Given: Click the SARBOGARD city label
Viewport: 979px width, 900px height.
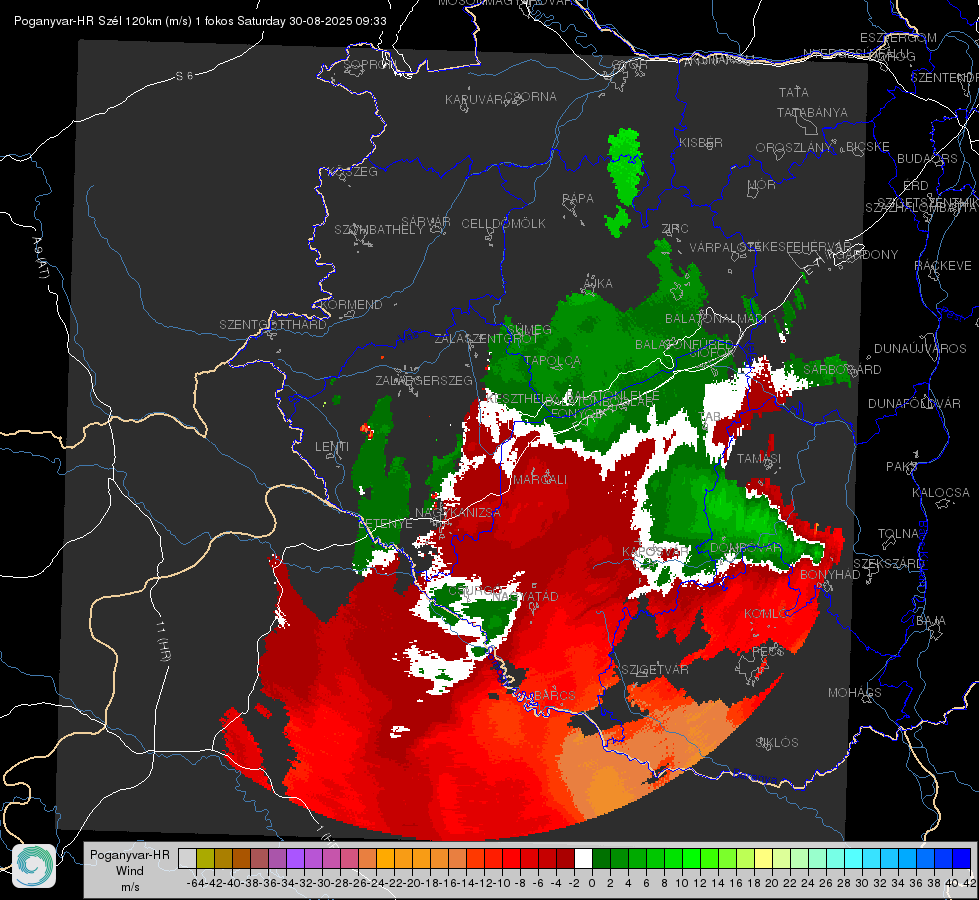Looking at the screenshot, I should pyautogui.click(x=842, y=370).
